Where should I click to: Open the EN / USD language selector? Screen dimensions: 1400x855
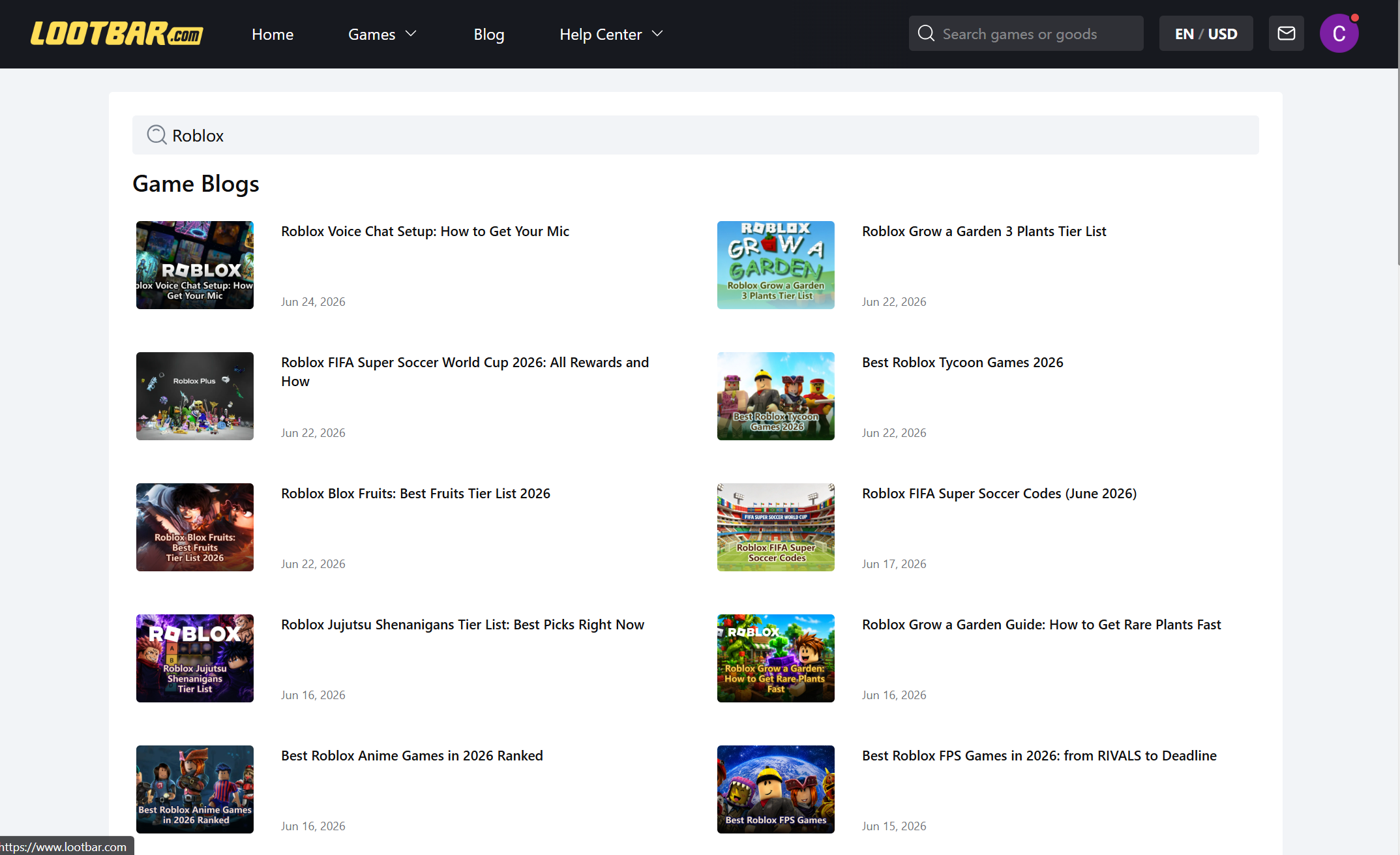point(1206,33)
